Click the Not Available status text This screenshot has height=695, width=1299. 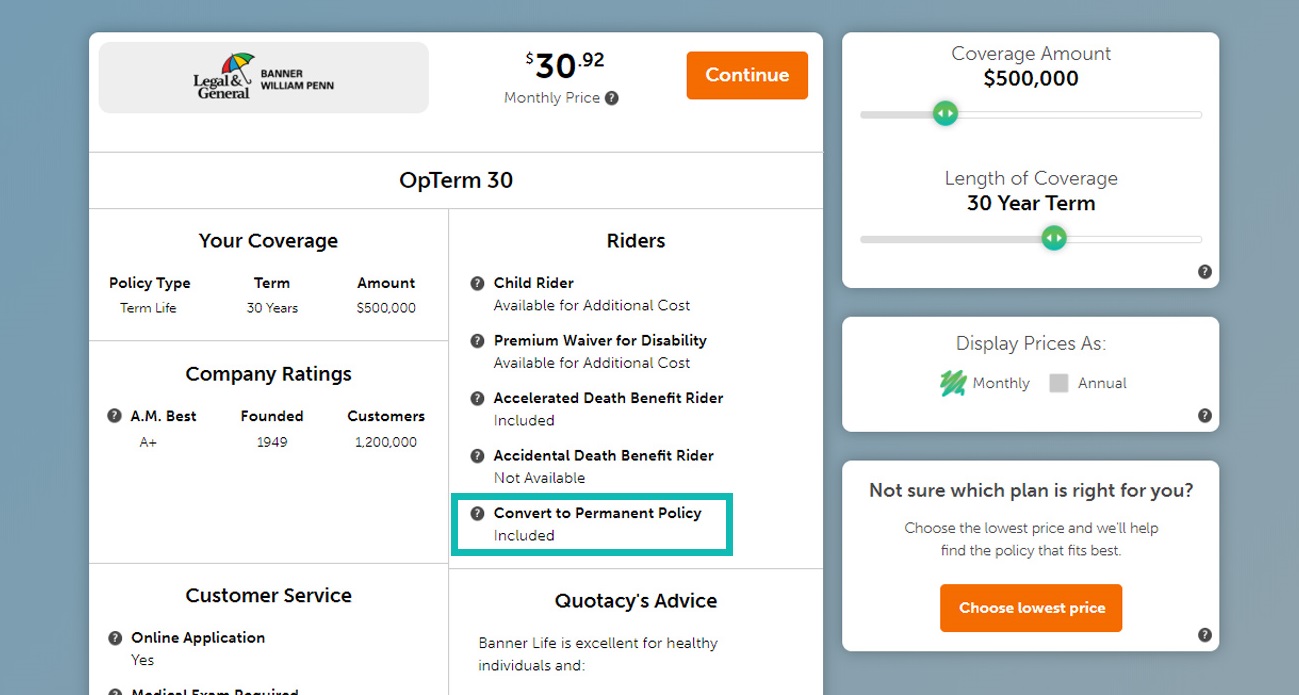539,478
